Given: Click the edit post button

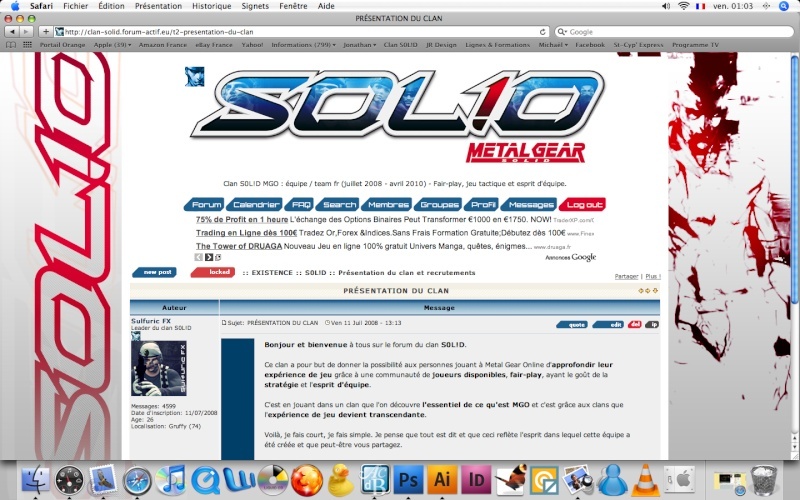Looking at the screenshot, I should click(x=608, y=324).
